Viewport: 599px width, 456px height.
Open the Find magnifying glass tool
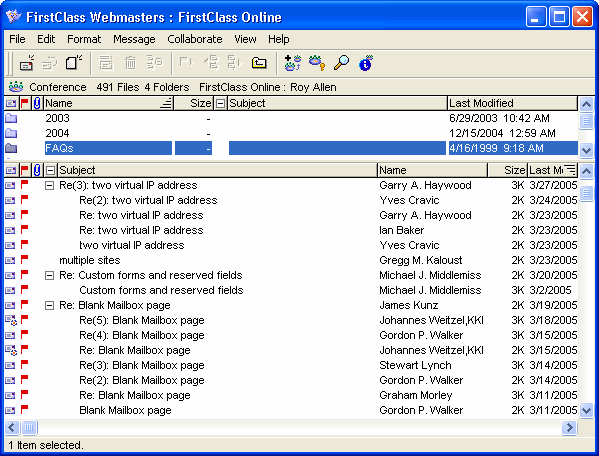(342, 63)
